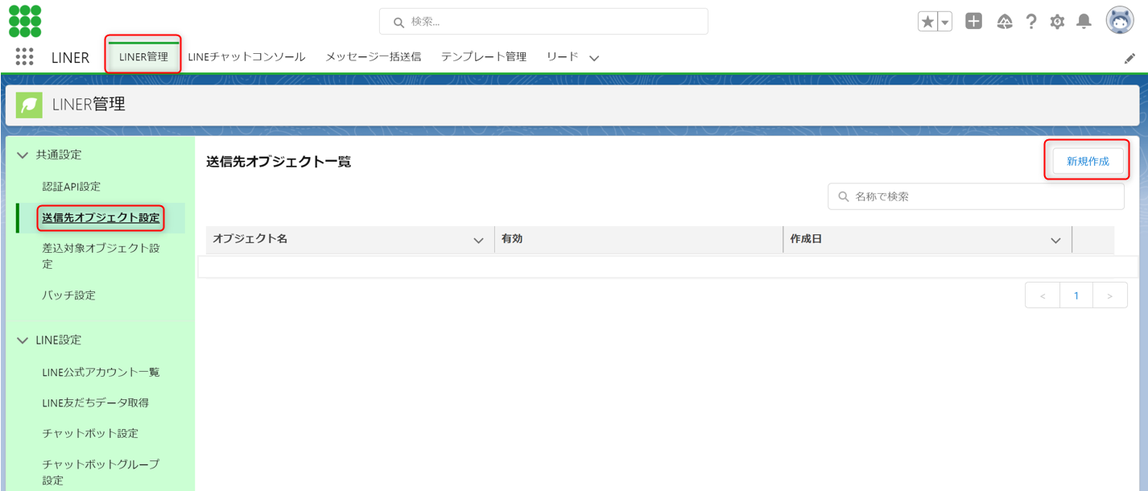Open help question mark icon
This screenshot has height=491, width=1148.
tap(1031, 22)
